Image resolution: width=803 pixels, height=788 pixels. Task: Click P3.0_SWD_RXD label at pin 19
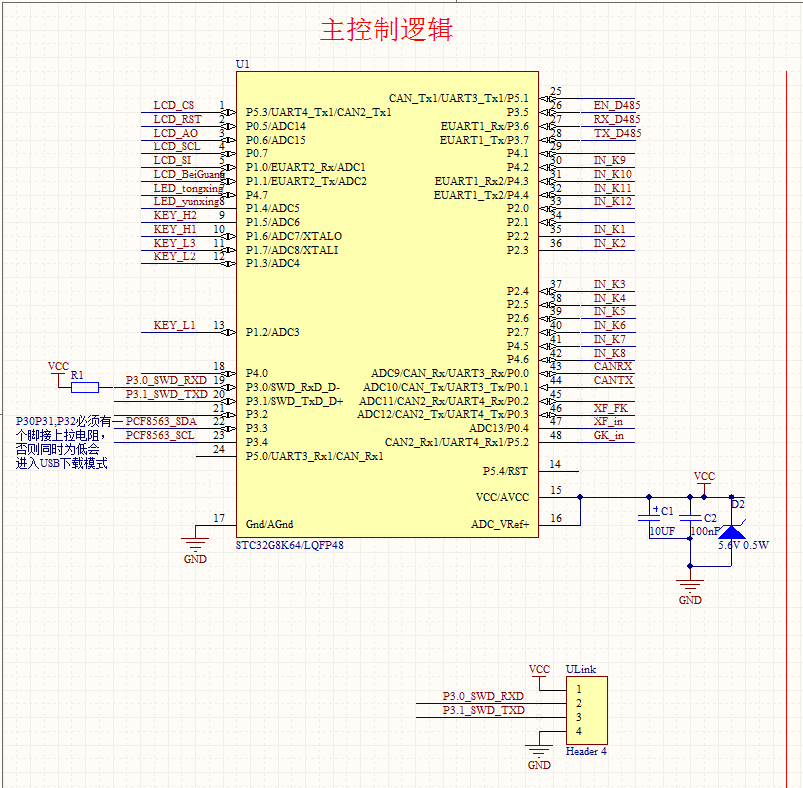tap(166, 380)
